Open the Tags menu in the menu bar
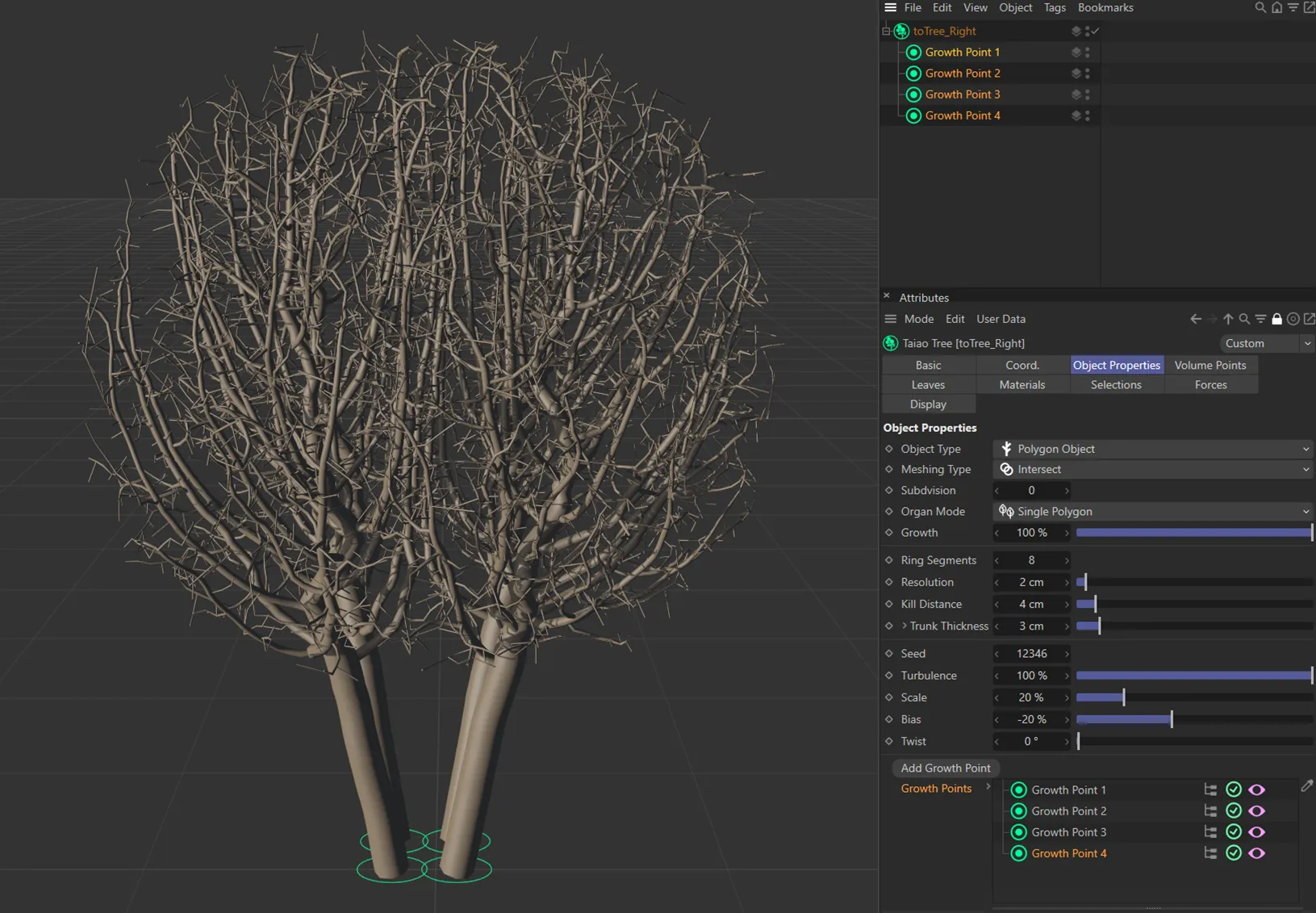This screenshot has height=913, width=1316. click(1054, 7)
